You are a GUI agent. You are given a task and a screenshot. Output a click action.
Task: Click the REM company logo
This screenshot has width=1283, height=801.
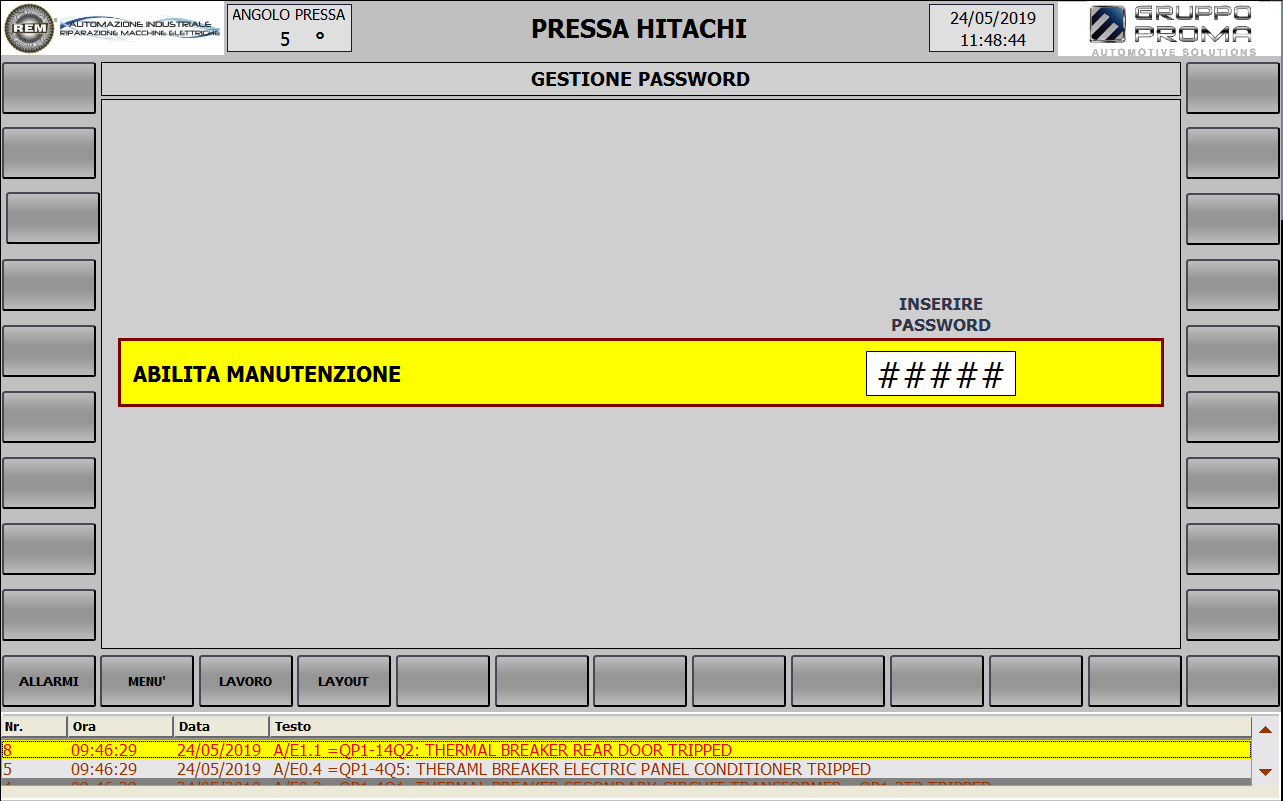click(x=112, y=28)
